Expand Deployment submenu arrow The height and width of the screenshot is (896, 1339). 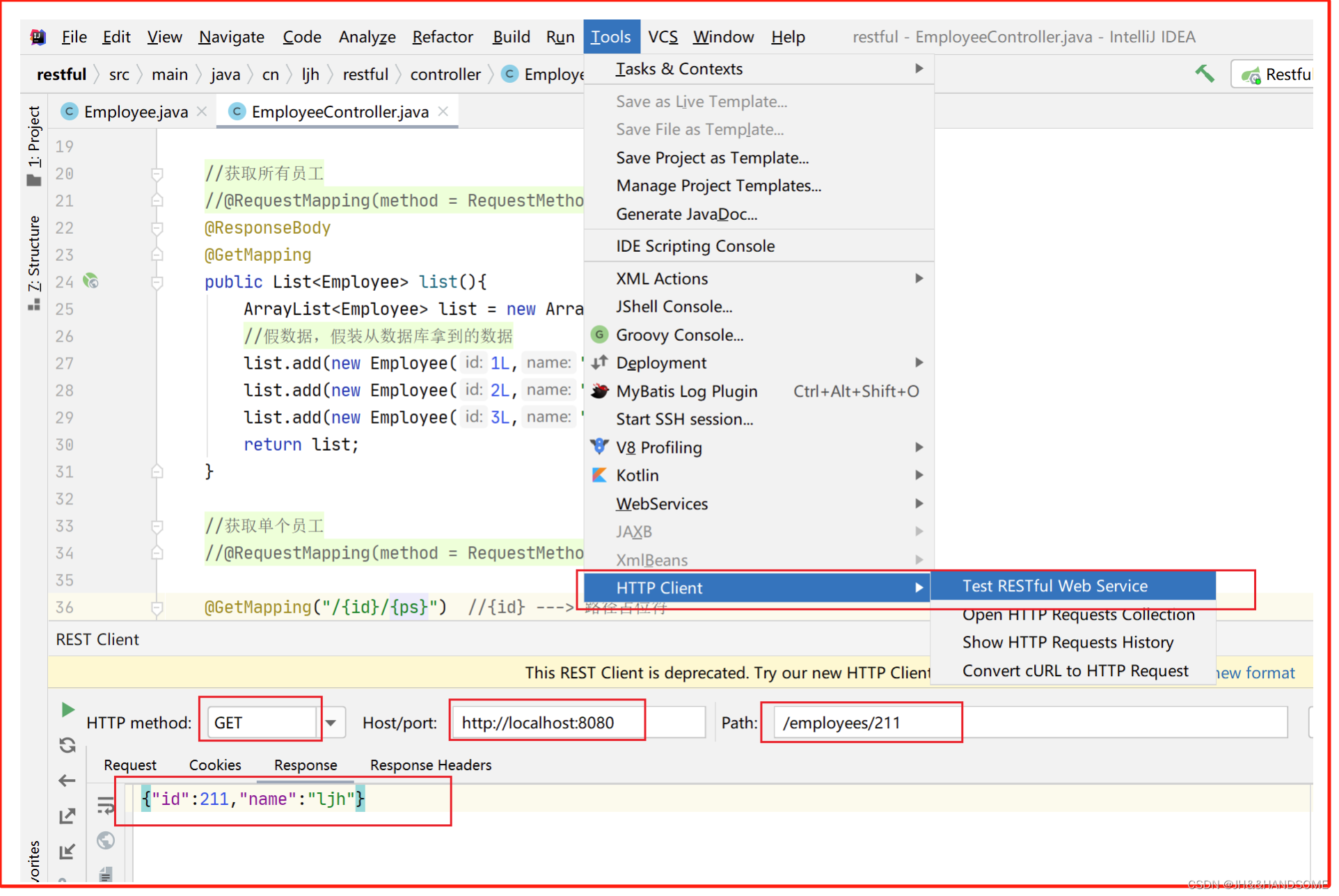click(x=919, y=362)
